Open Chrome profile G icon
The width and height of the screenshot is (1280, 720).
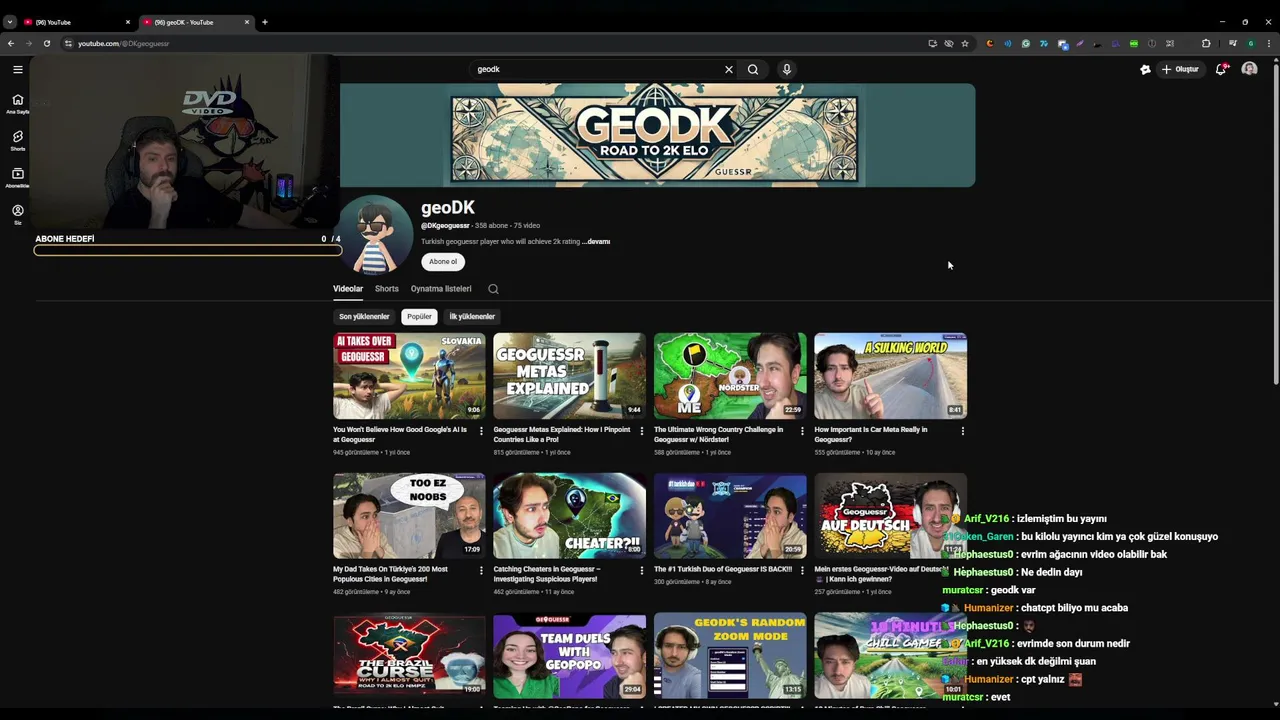[x=1251, y=43]
